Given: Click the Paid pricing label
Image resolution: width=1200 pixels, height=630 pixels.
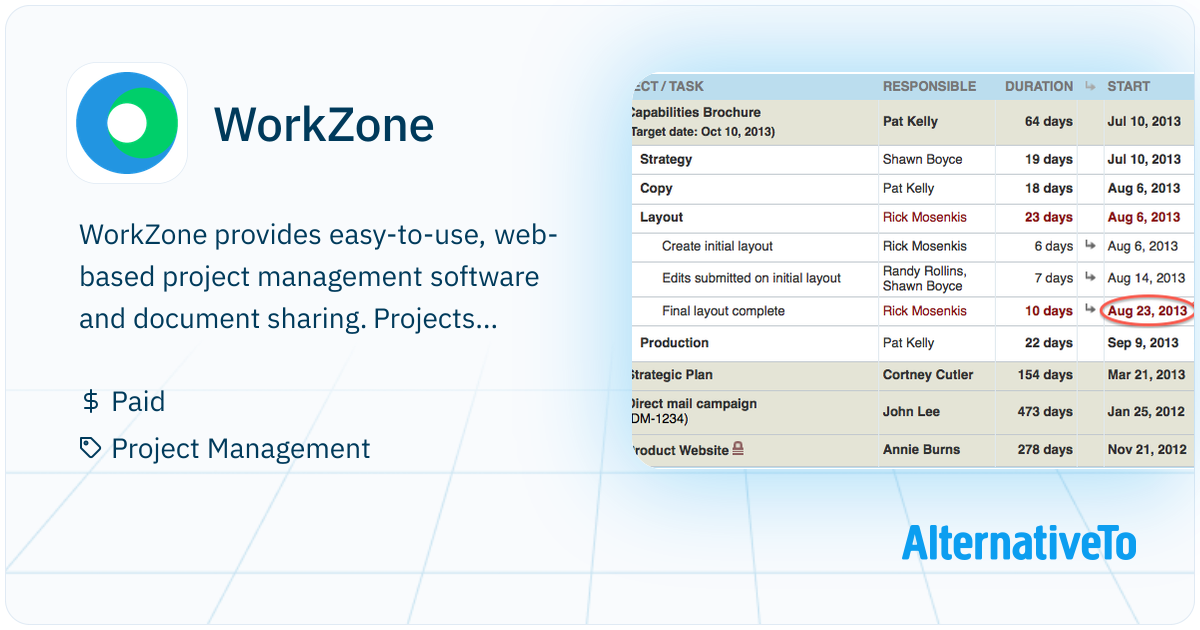Looking at the screenshot, I should coord(138,402).
